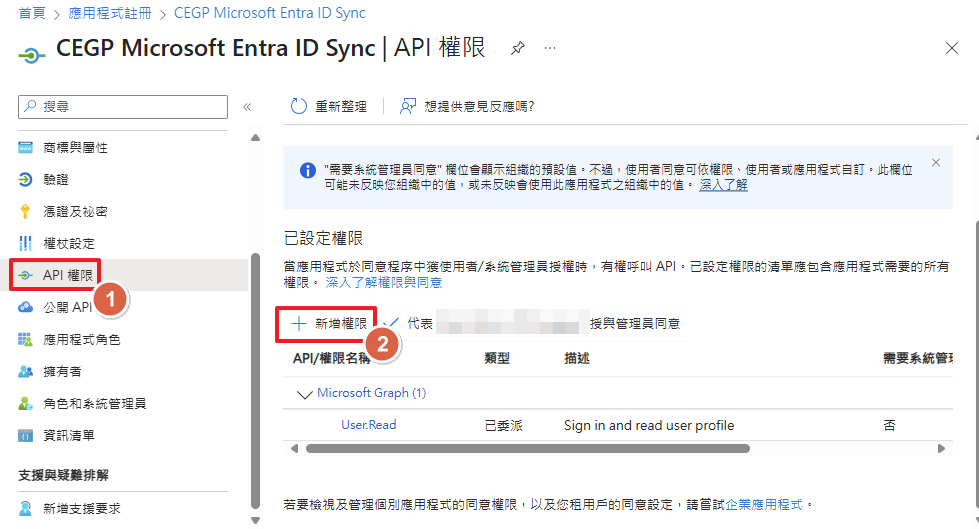Open 商標與屬性 in the sidebar
This screenshot has height=529, width=979.
pos(75,148)
